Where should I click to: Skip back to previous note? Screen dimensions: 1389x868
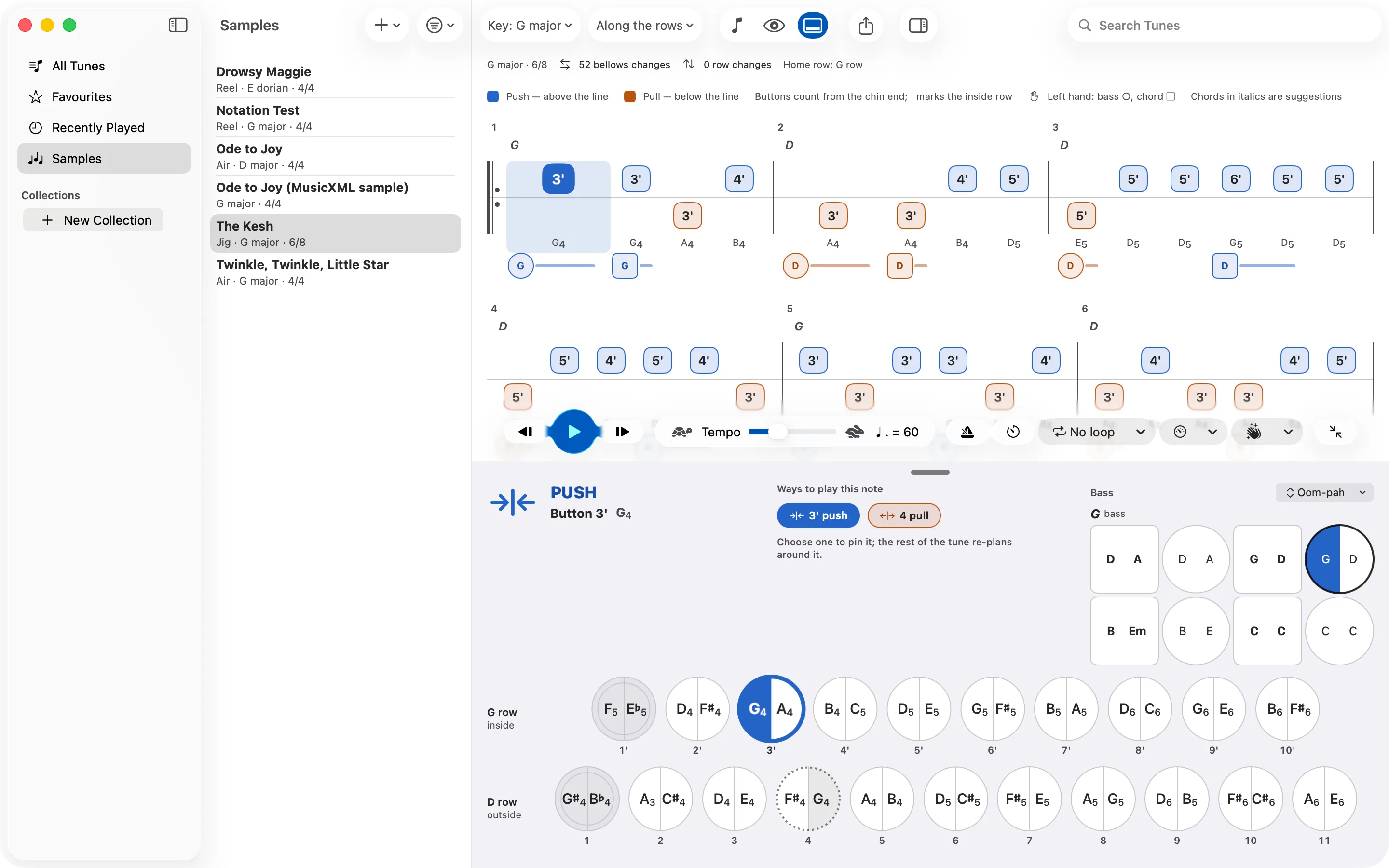[525, 432]
